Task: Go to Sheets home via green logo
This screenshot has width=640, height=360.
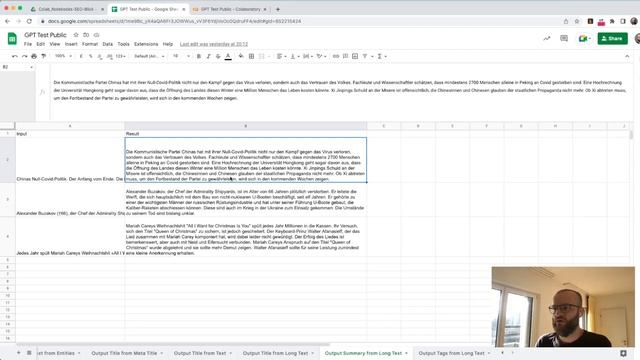Action: click(x=12, y=39)
